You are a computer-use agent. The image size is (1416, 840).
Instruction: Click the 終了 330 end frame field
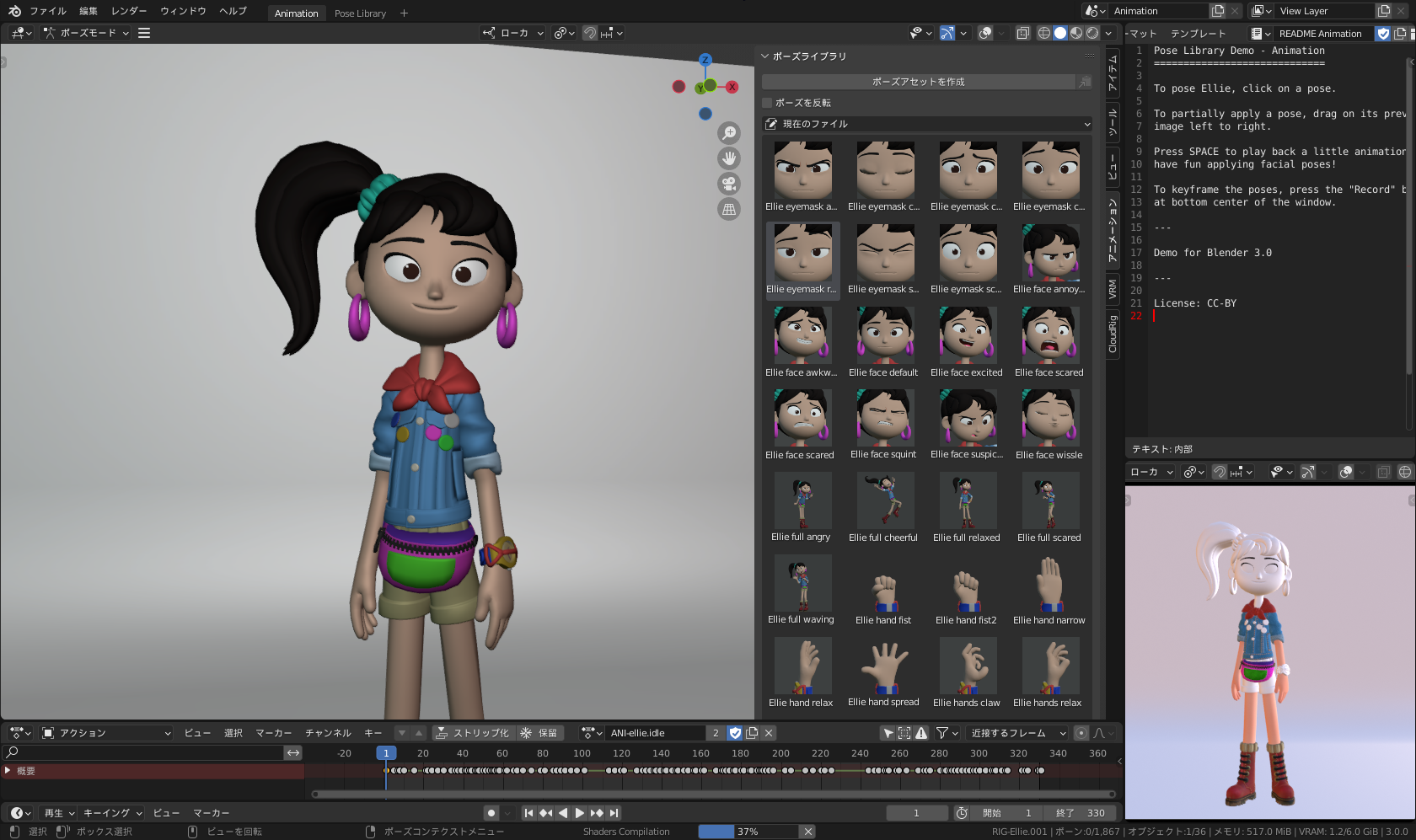[1081, 813]
